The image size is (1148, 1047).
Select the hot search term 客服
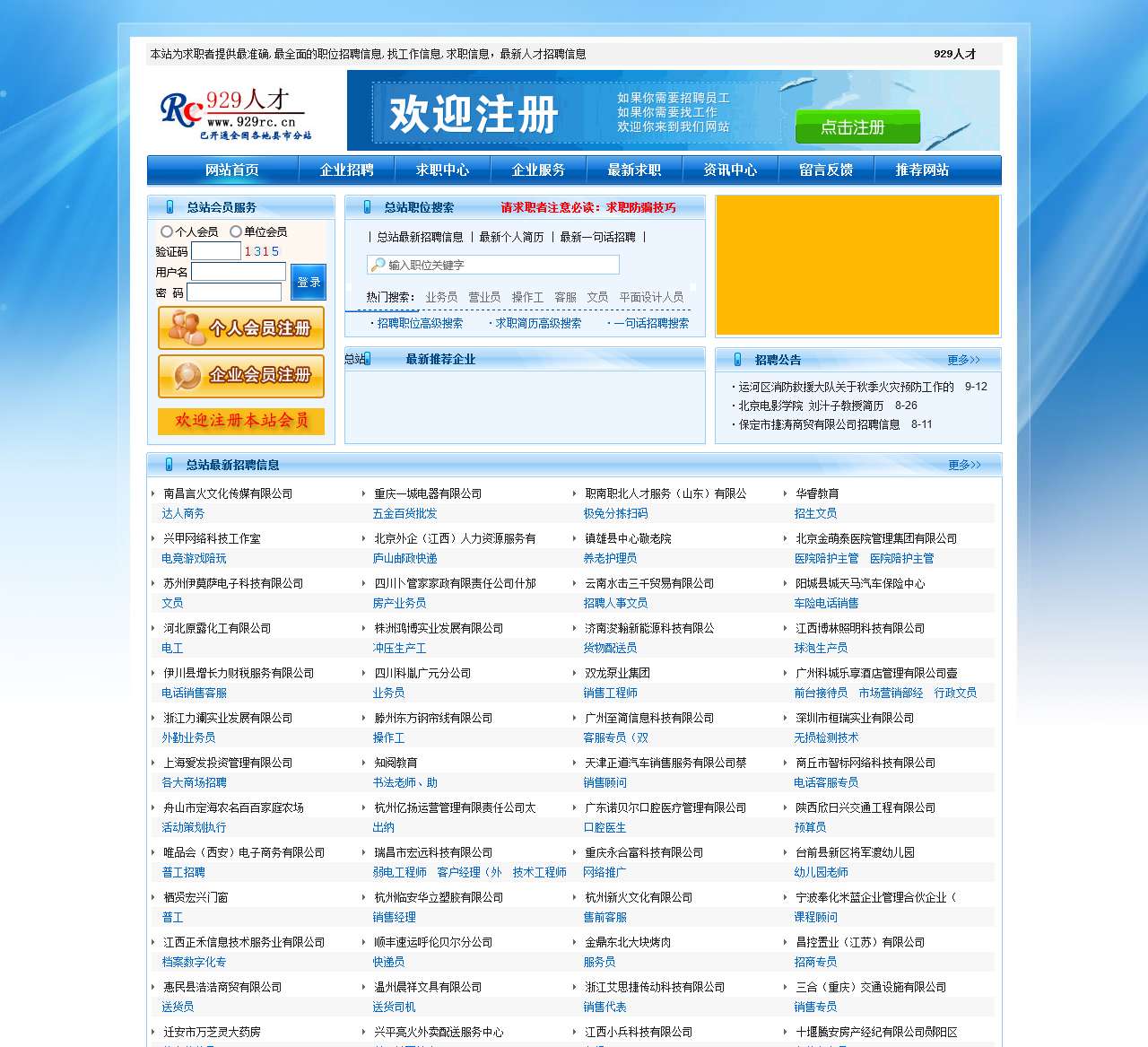(565, 297)
